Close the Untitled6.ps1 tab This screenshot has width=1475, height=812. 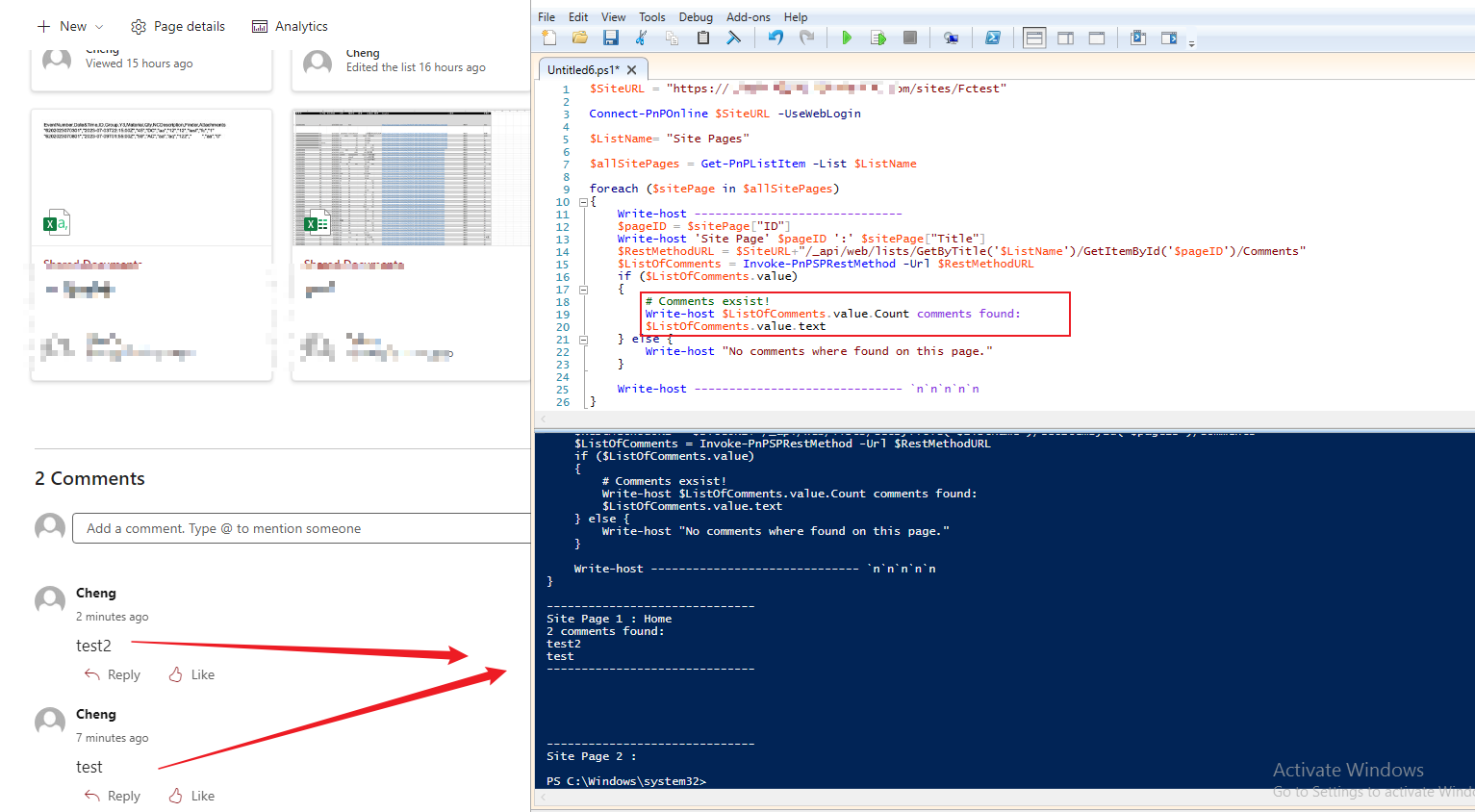631,70
